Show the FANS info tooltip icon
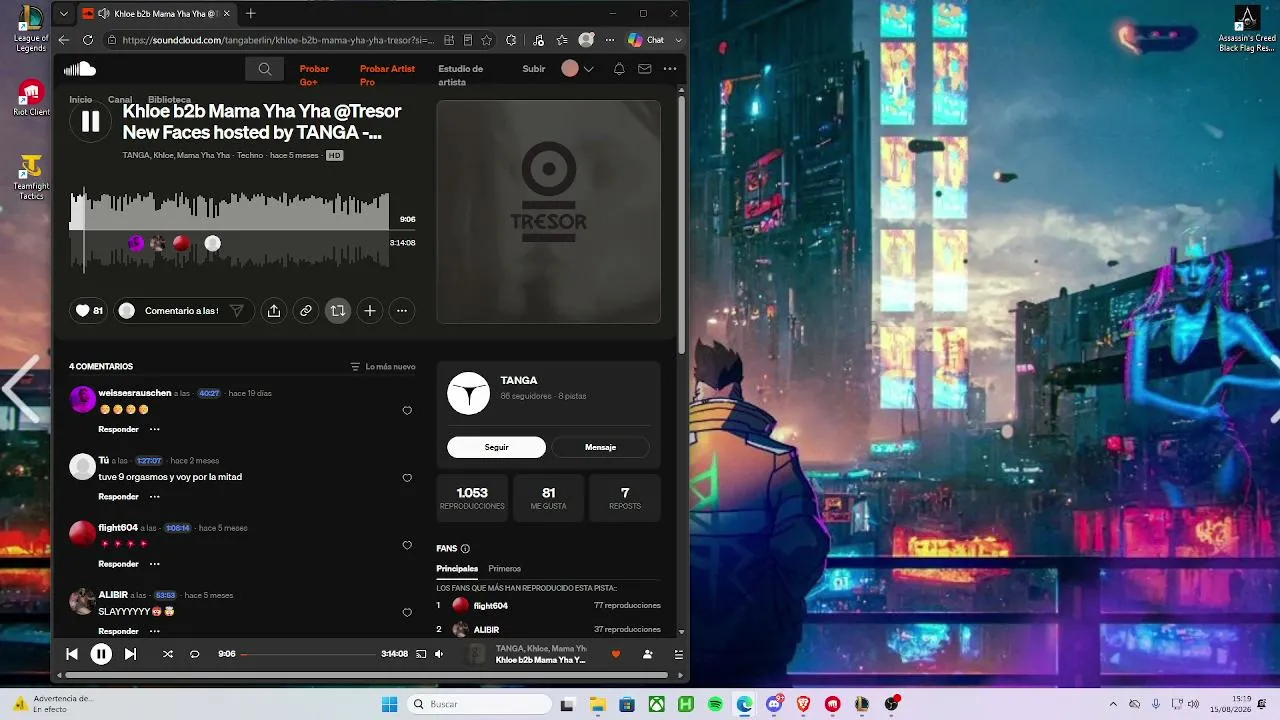1280x720 pixels. tap(465, 549)
